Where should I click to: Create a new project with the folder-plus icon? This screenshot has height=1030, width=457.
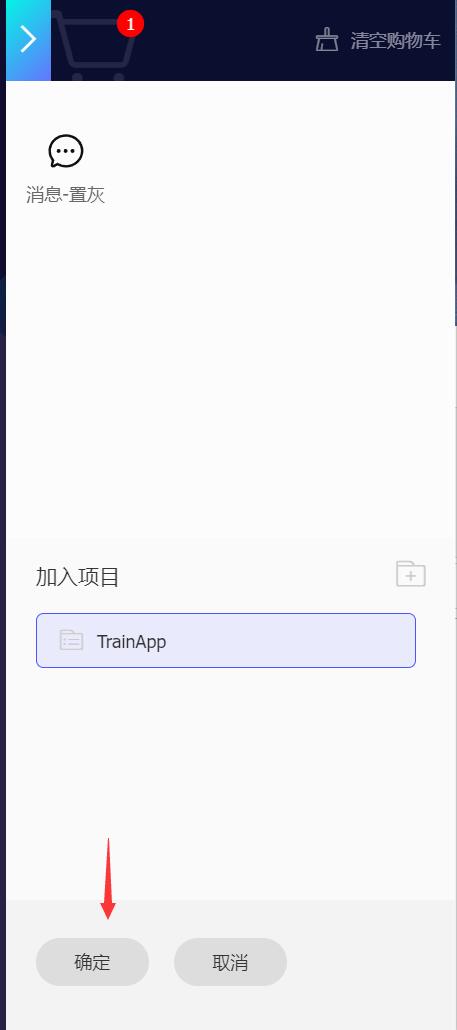411,573
